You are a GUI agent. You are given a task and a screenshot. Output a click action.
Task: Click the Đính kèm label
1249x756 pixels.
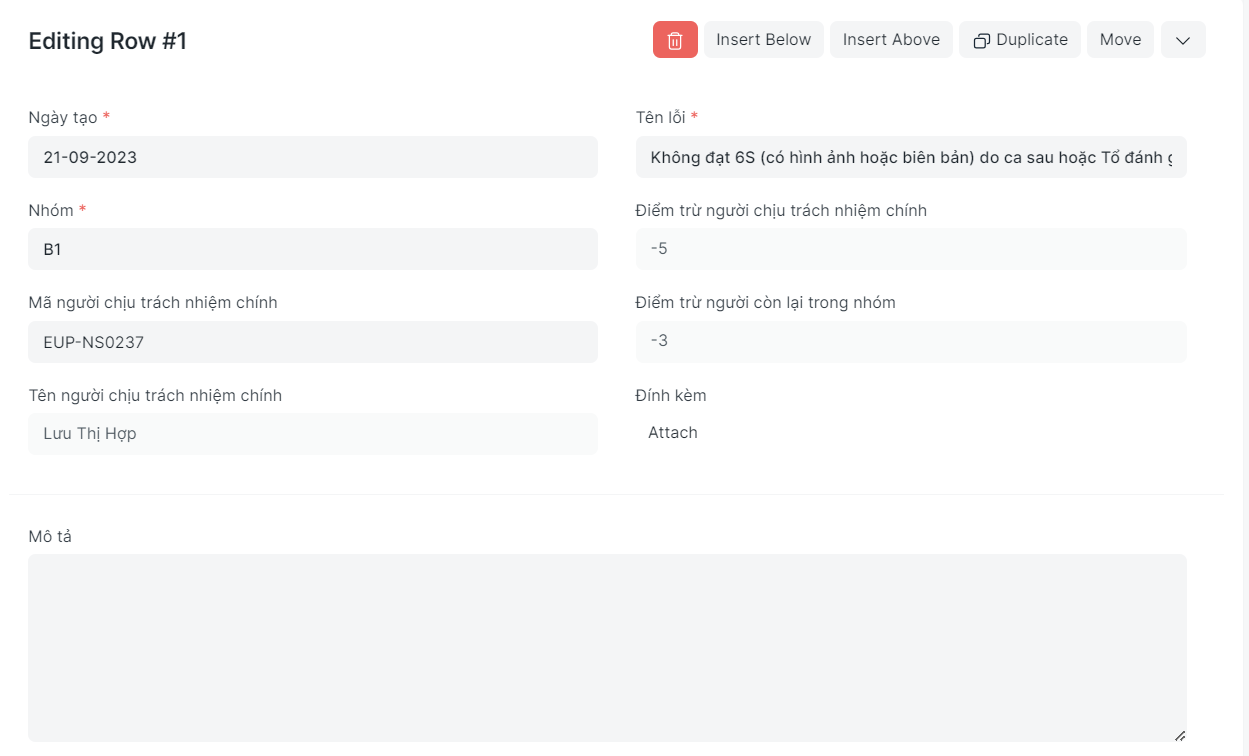pos(671,395)
